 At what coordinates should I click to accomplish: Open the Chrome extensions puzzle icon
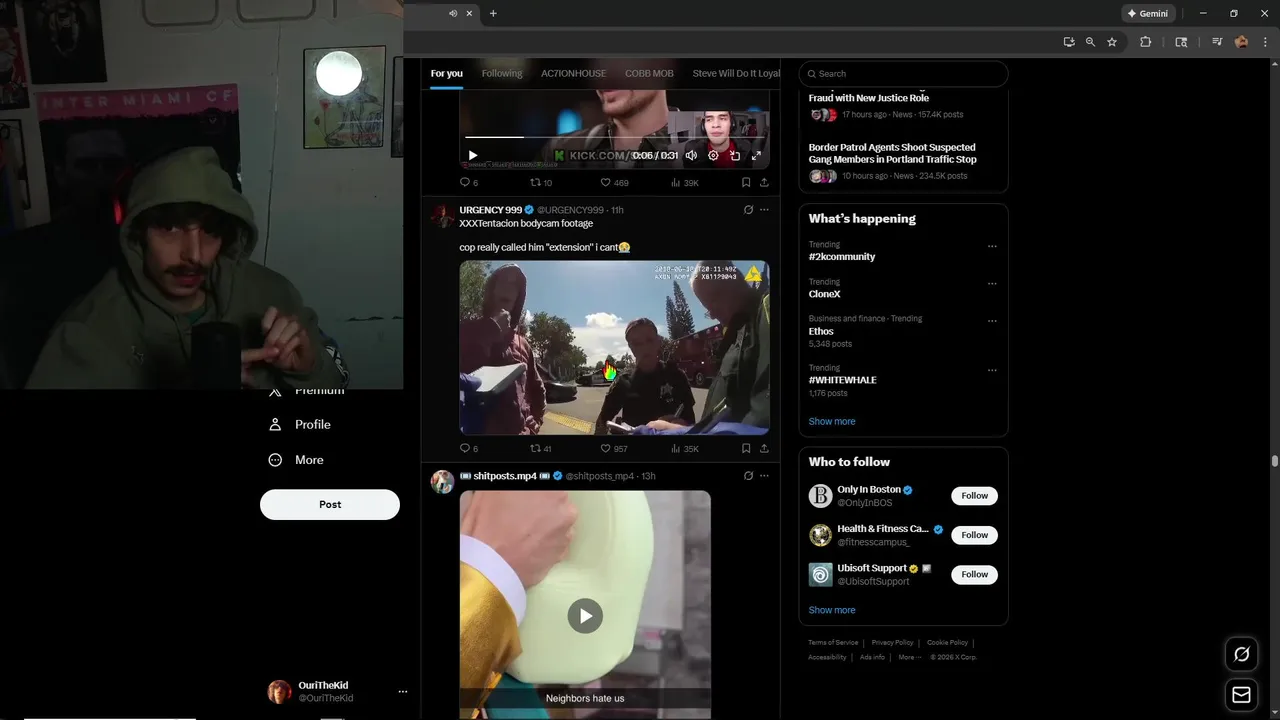click(1146, 42)
